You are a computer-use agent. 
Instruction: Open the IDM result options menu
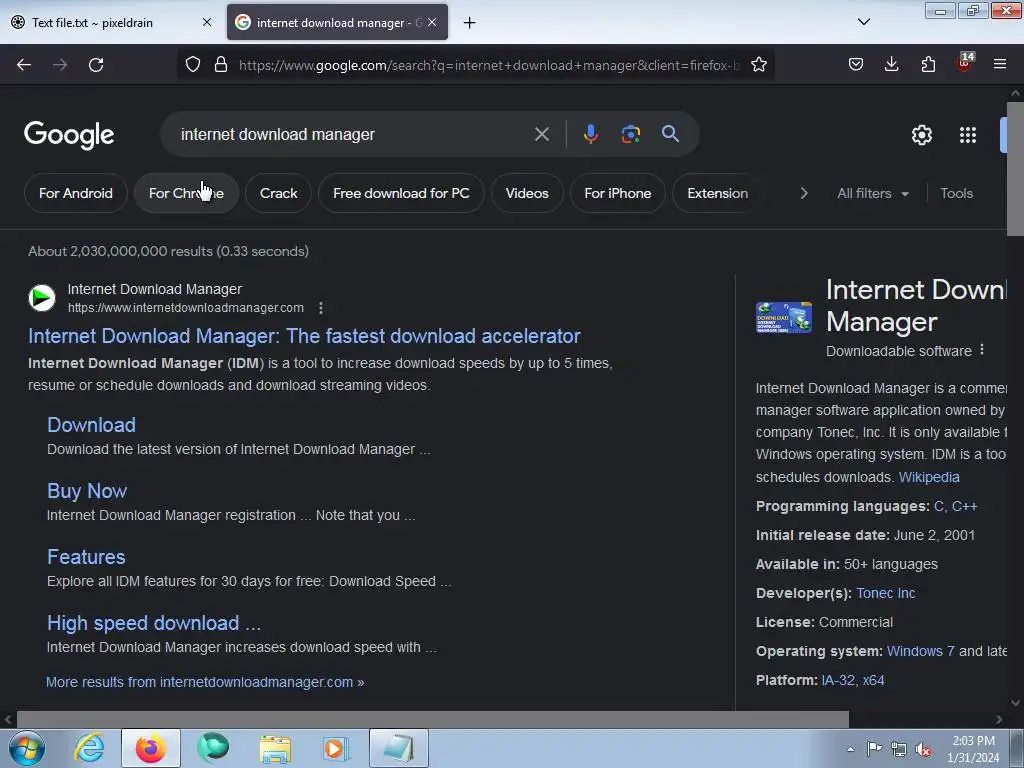320,308
